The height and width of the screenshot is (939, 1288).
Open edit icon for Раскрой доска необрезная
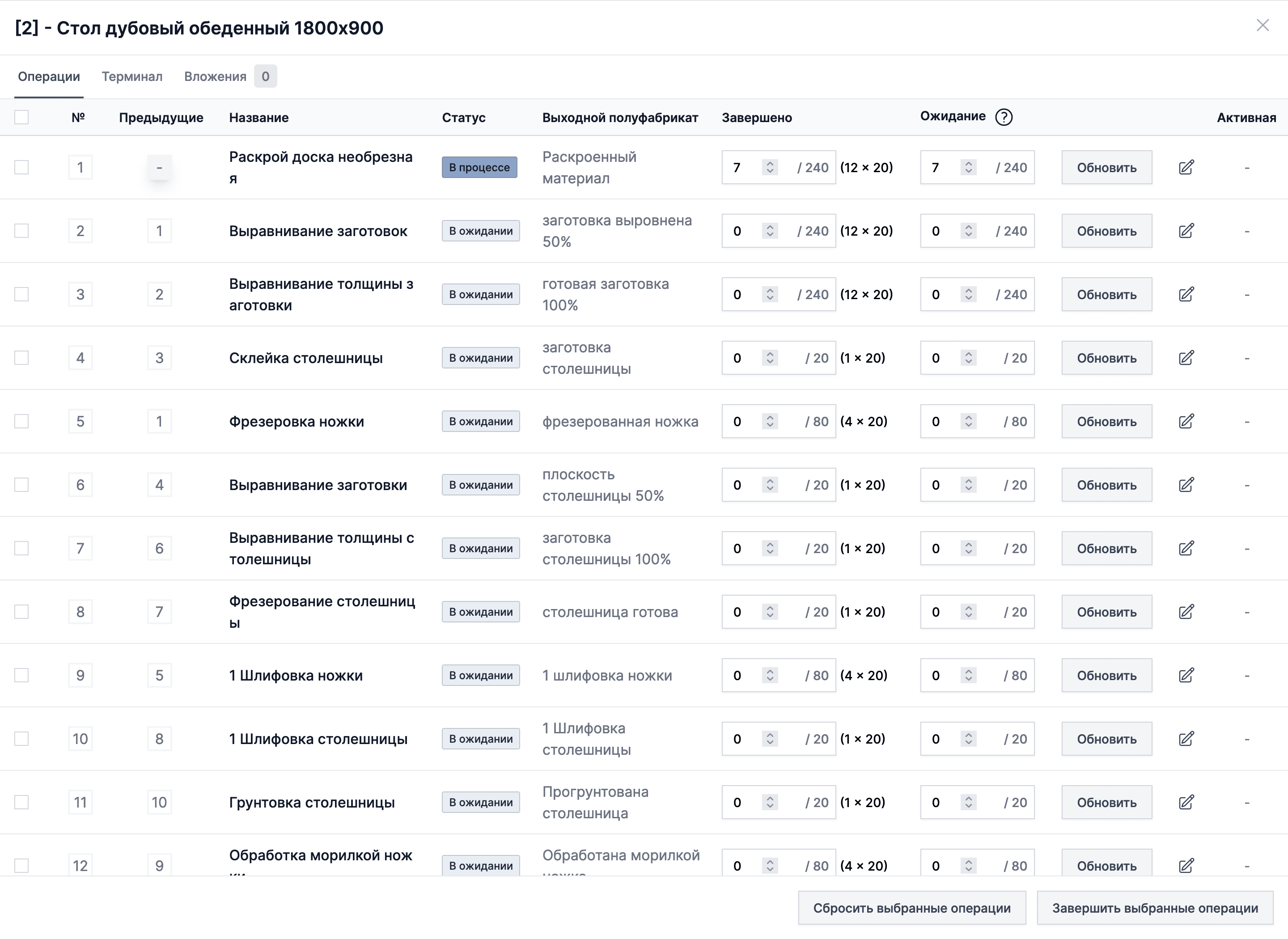pyautogui.click(x=1187, y=167)
